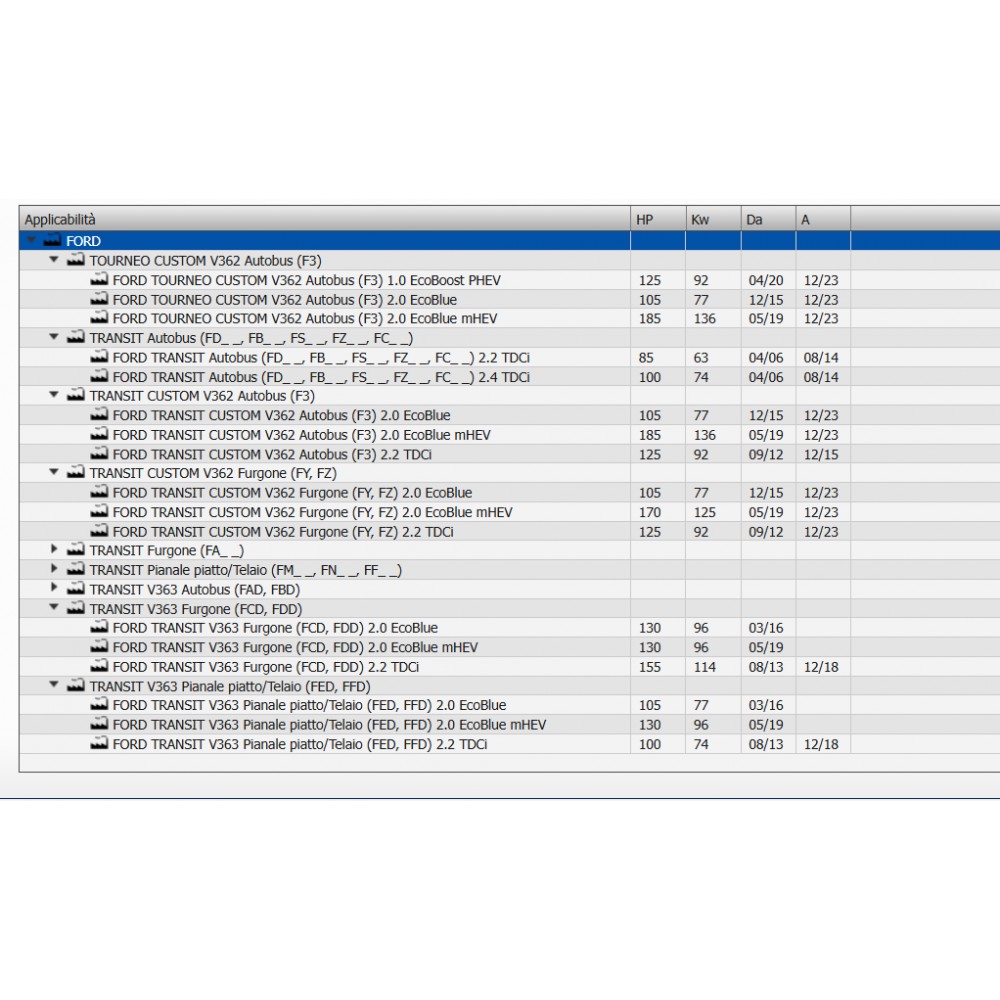1000x1000 pixels.
Task: Expand the TRANSIT Furgone (FA_ _) group
Action: [54, 551]
